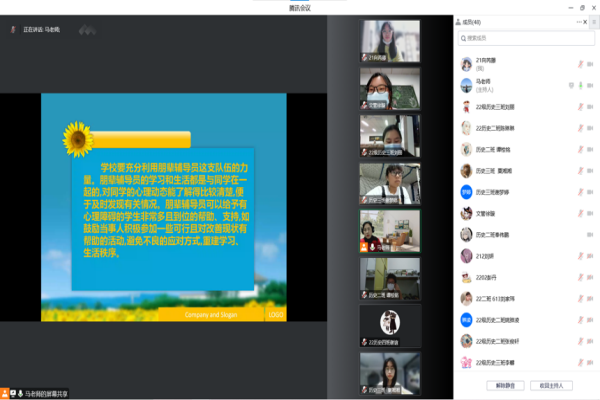The image size is (600, 400).
Task: Open the three-dot more options in members panel
Action: [x=578, y=21]
